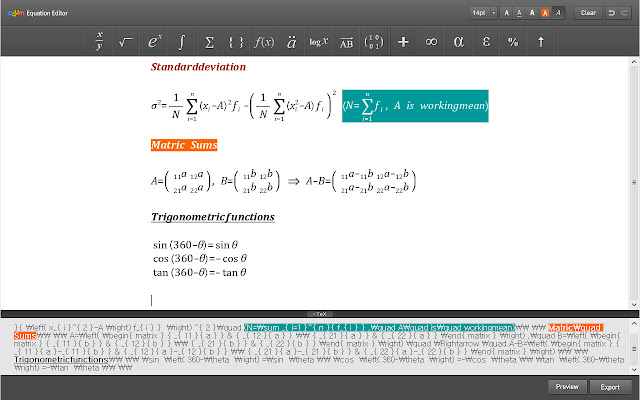The height and width of the screenshot is (400, 640).
Task: Toggle italic text formatting
Action: [558, 13]
